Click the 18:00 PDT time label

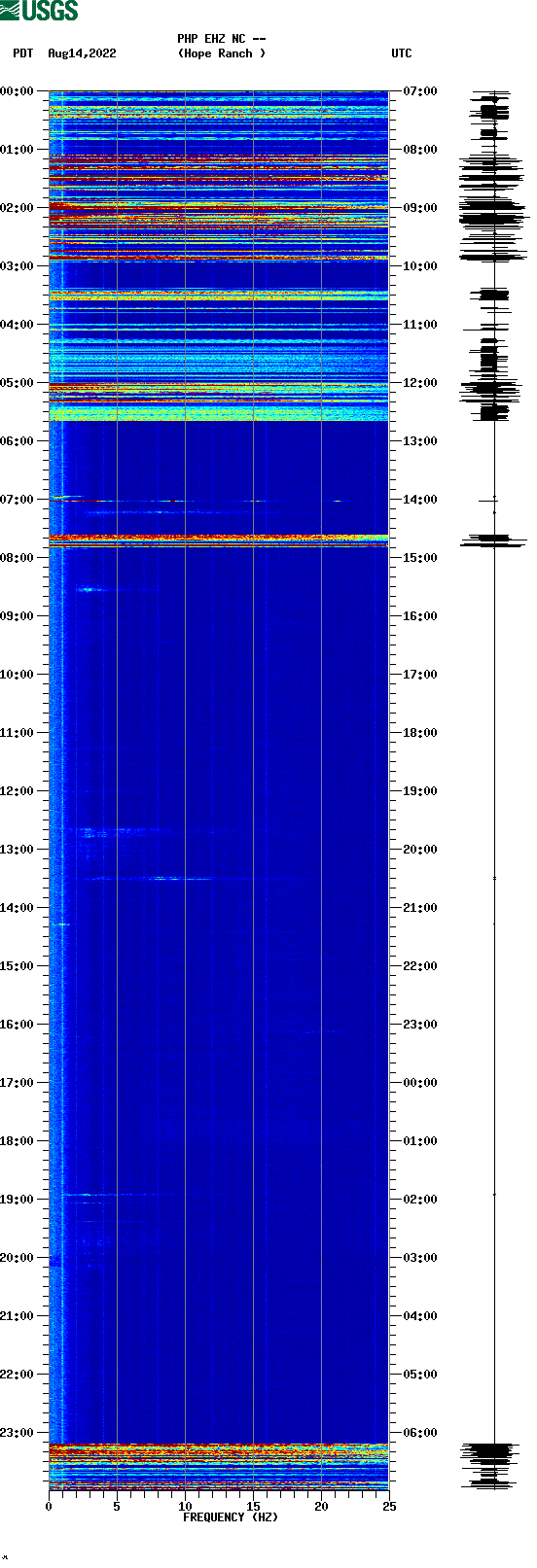point(17,1141)
